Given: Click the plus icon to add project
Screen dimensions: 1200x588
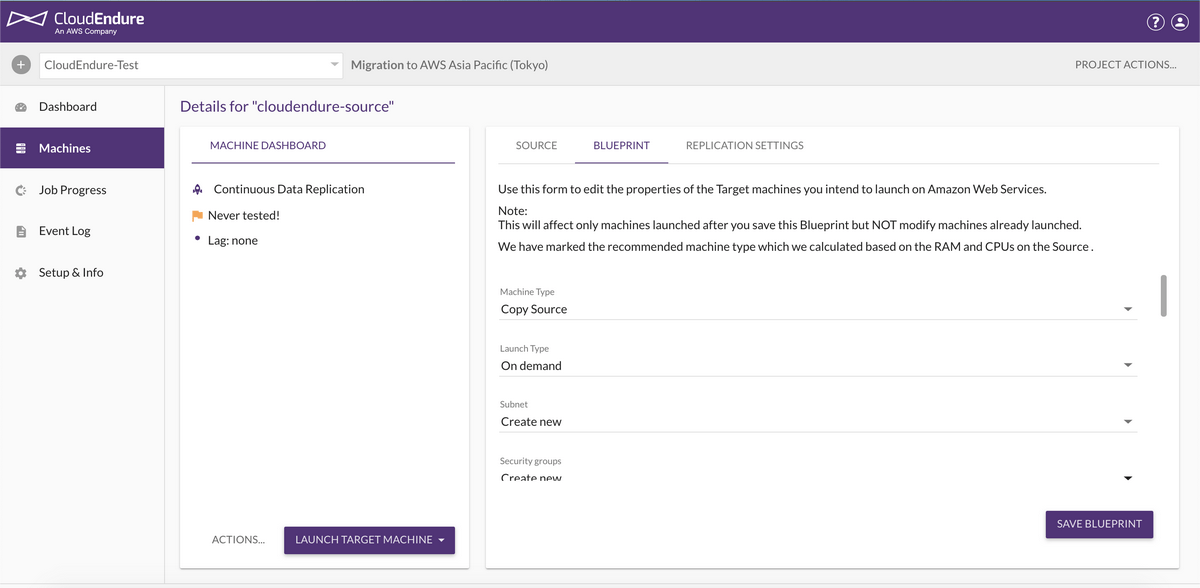Looking at the screenshot, I should [x=21, y=65].
